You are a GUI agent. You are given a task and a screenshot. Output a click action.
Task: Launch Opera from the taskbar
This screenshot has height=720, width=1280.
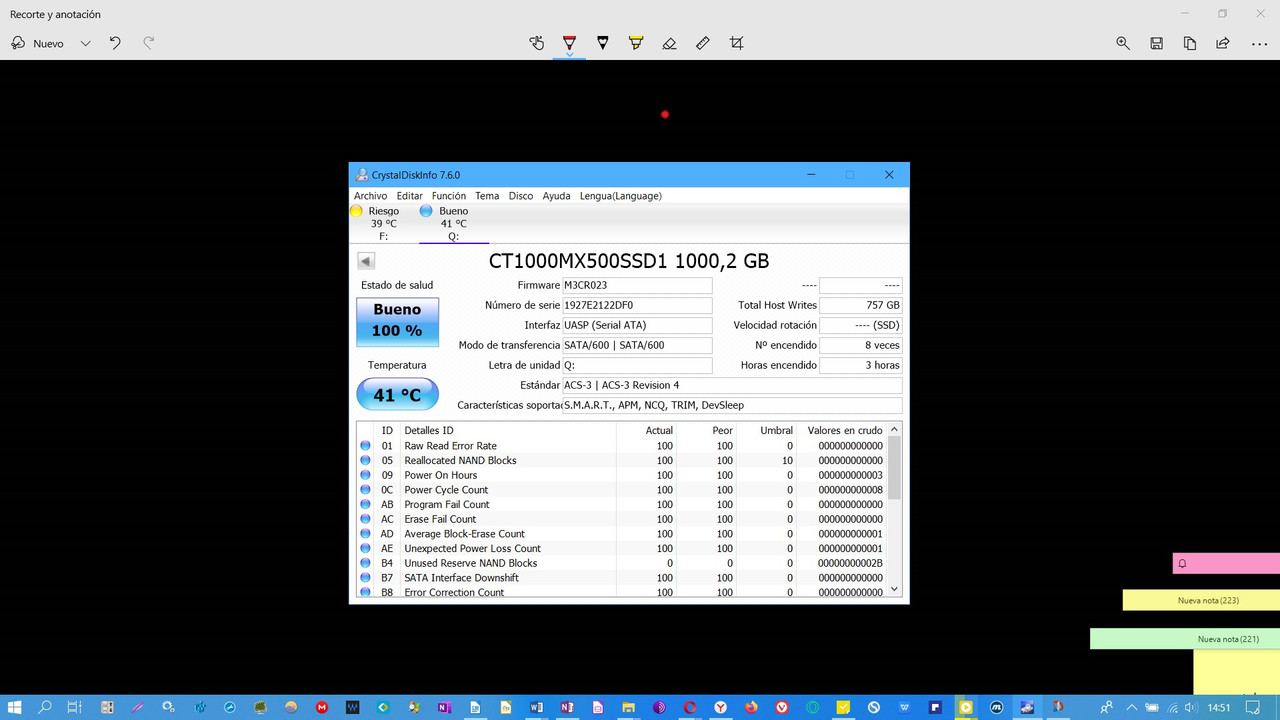coord(690,707)
